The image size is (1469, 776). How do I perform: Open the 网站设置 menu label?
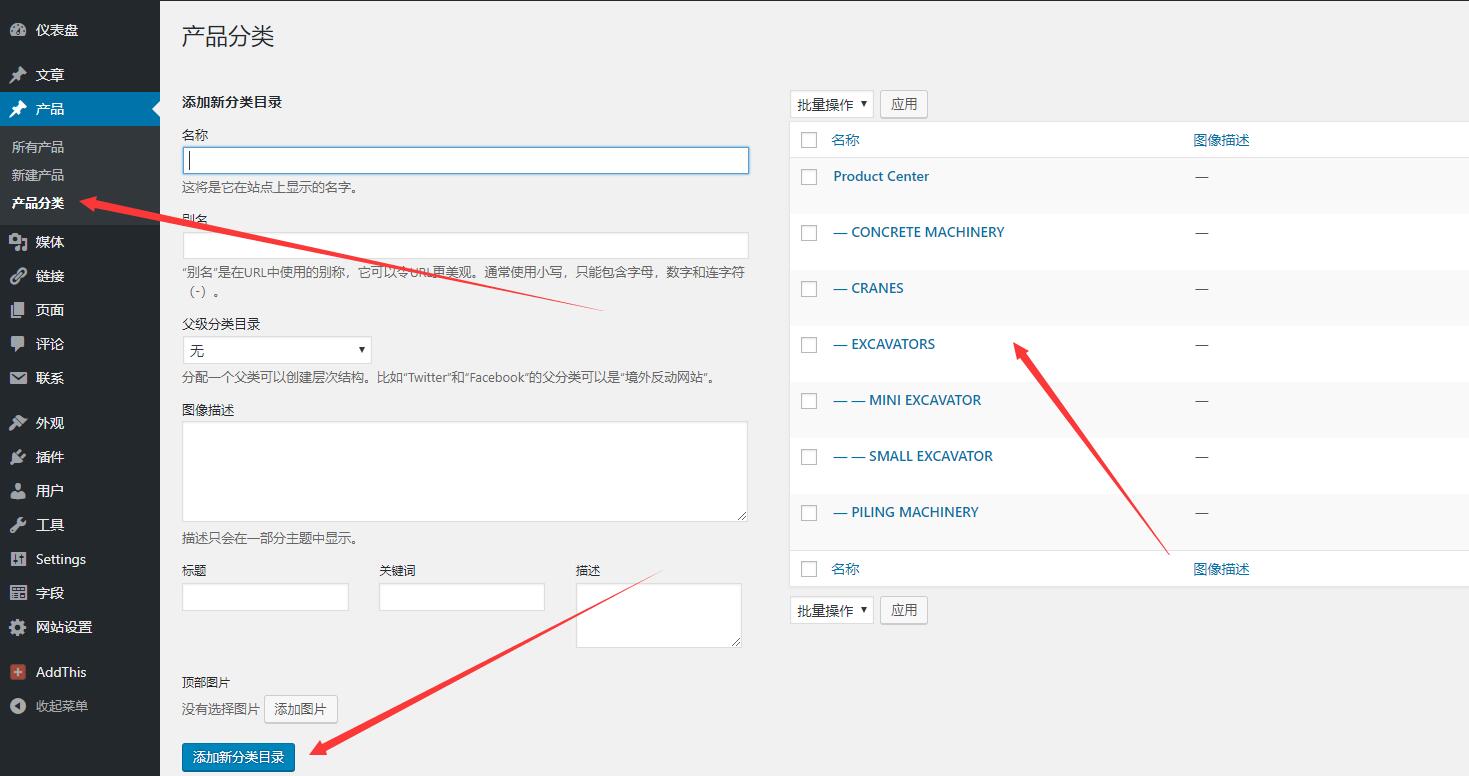pyautogui.click(x=64, y=627)
